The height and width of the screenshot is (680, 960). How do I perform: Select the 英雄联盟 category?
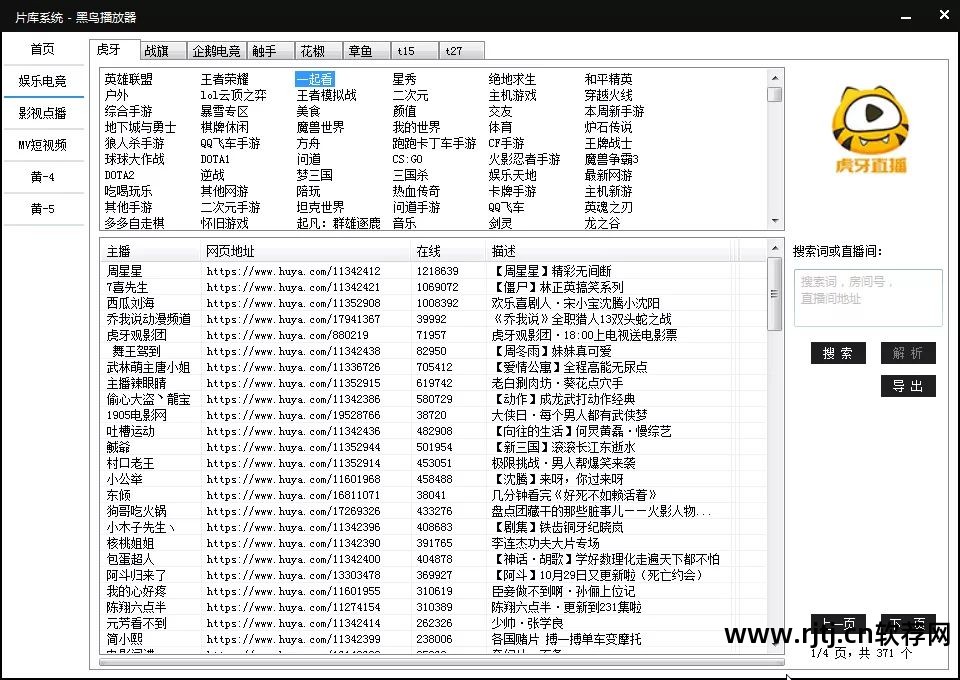coord(129,80)
